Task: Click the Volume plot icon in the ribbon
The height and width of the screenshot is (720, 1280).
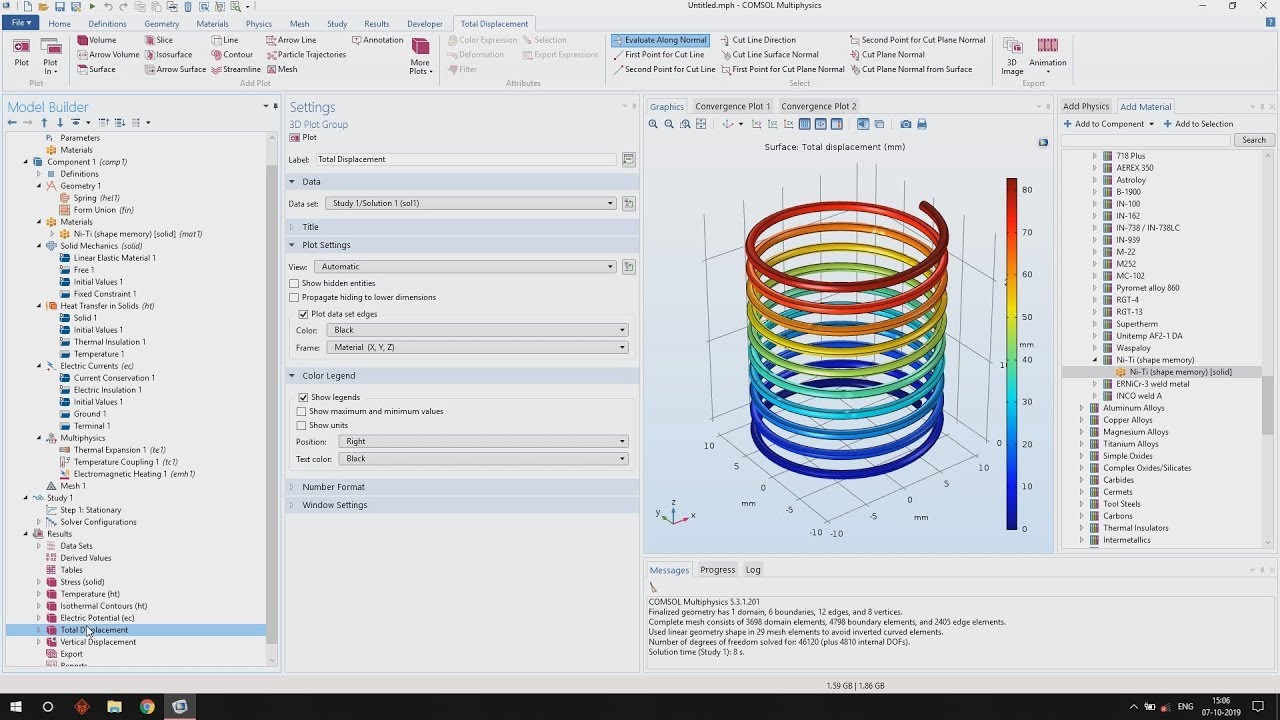Action: tap(96, 40)
